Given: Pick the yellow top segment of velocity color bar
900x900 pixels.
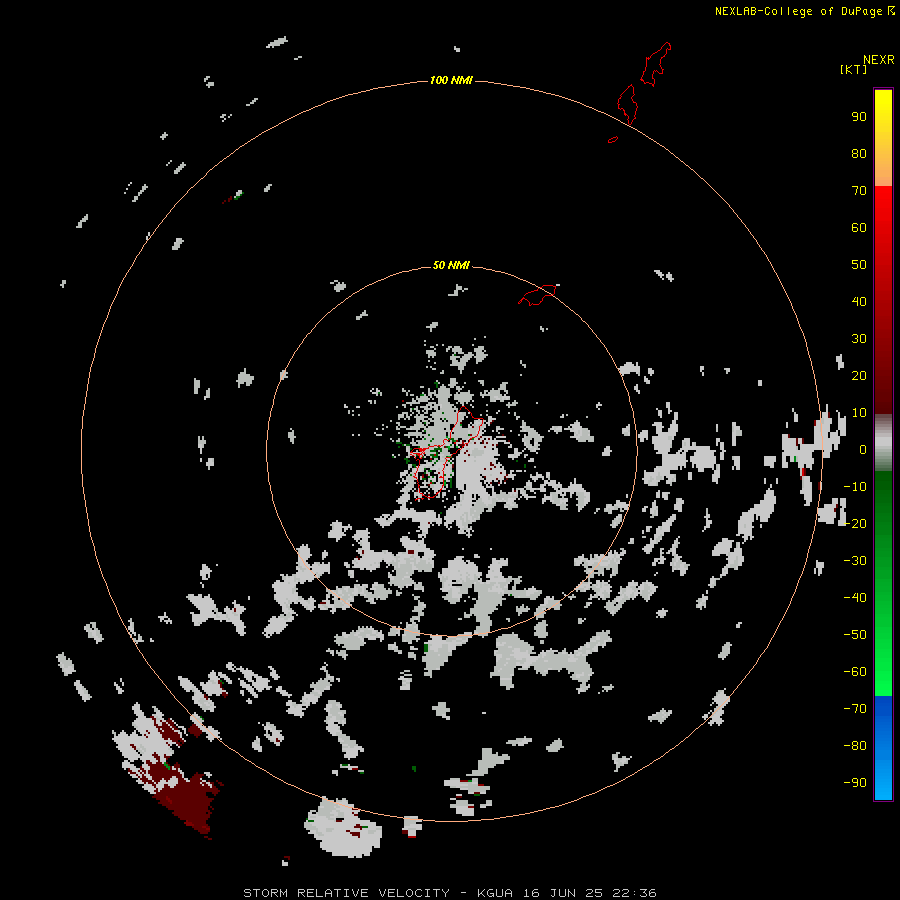Looking at the screenshot, I should pos(883,138).
